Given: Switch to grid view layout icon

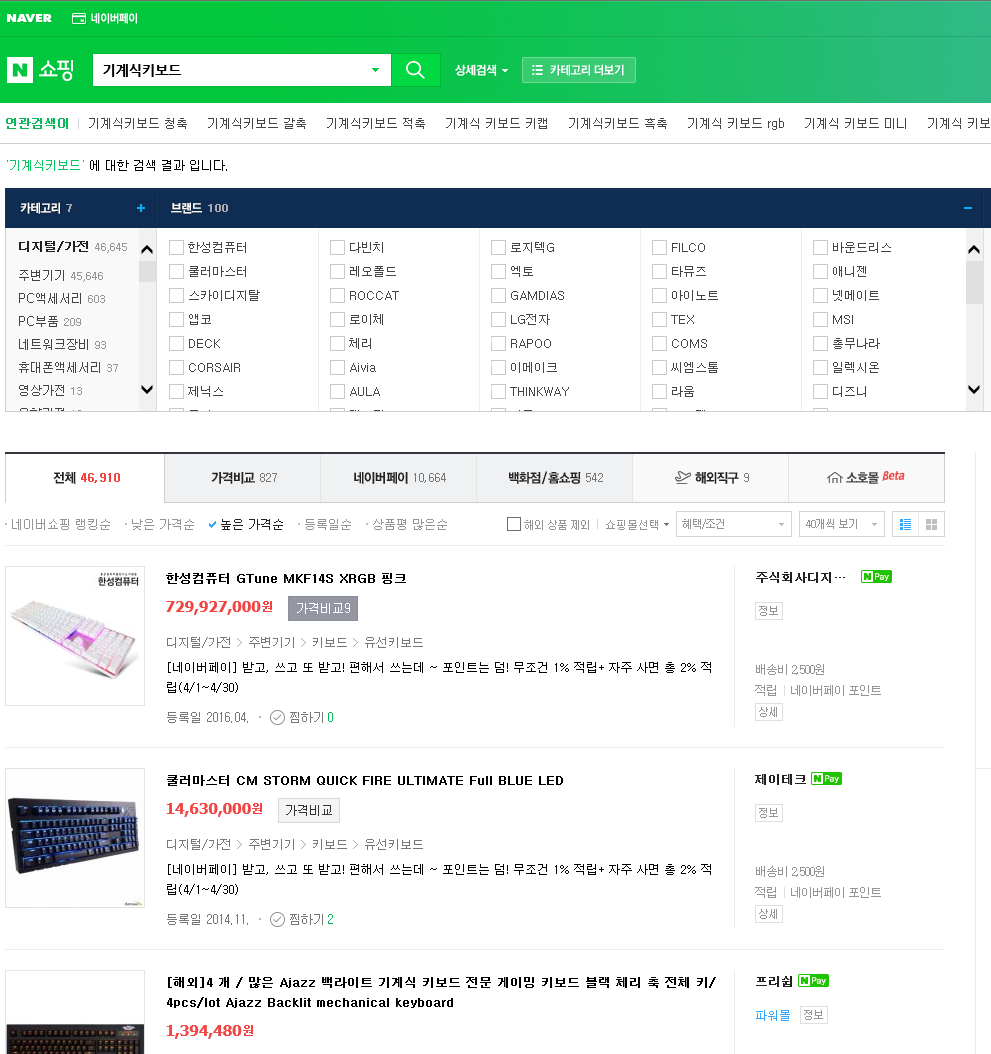Looking at the screenshot, I should 932,524.
